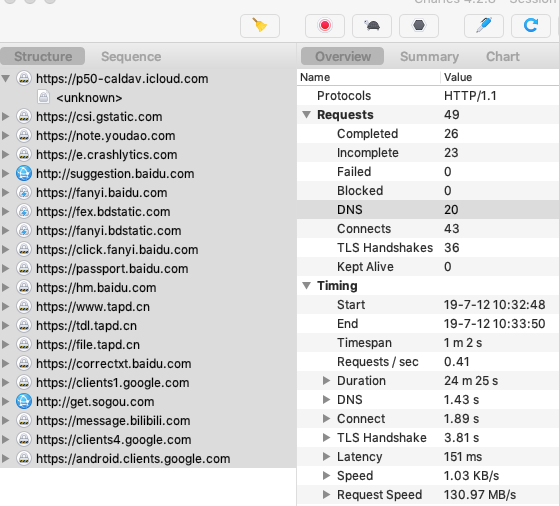
Task: Select the https://fex.bdstatic.com host row
Action: pos(148,211)
